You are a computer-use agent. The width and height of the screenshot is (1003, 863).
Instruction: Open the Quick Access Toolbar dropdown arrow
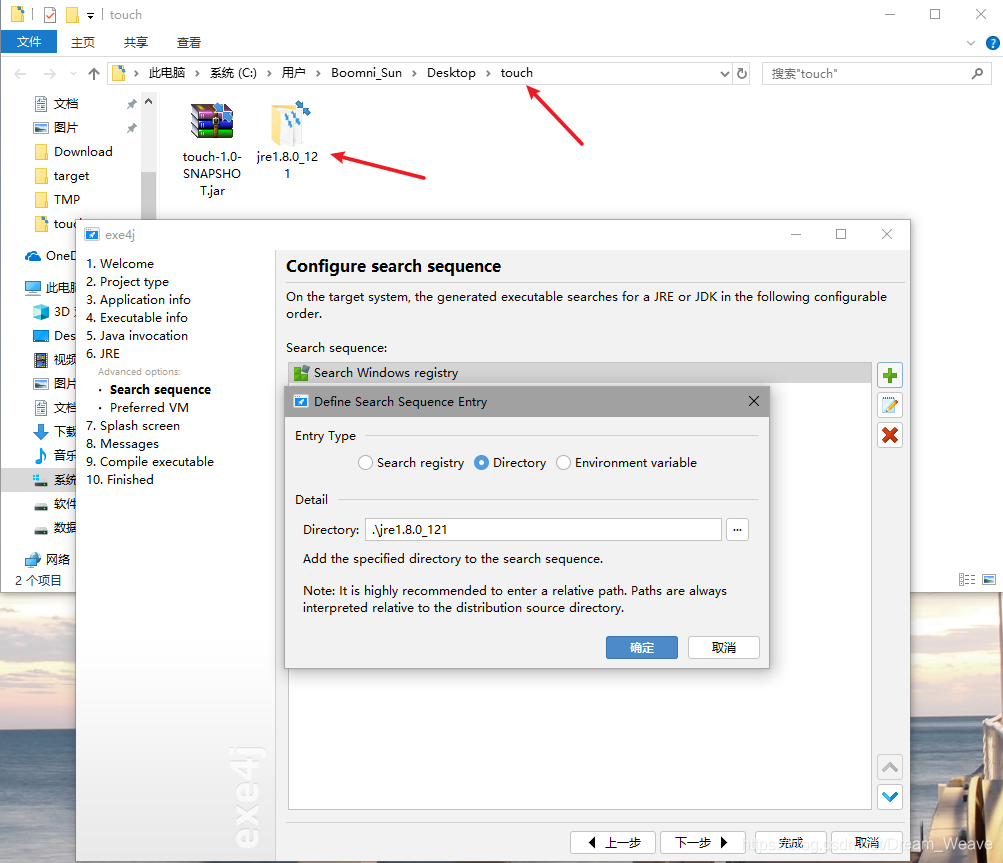point(90,15)
